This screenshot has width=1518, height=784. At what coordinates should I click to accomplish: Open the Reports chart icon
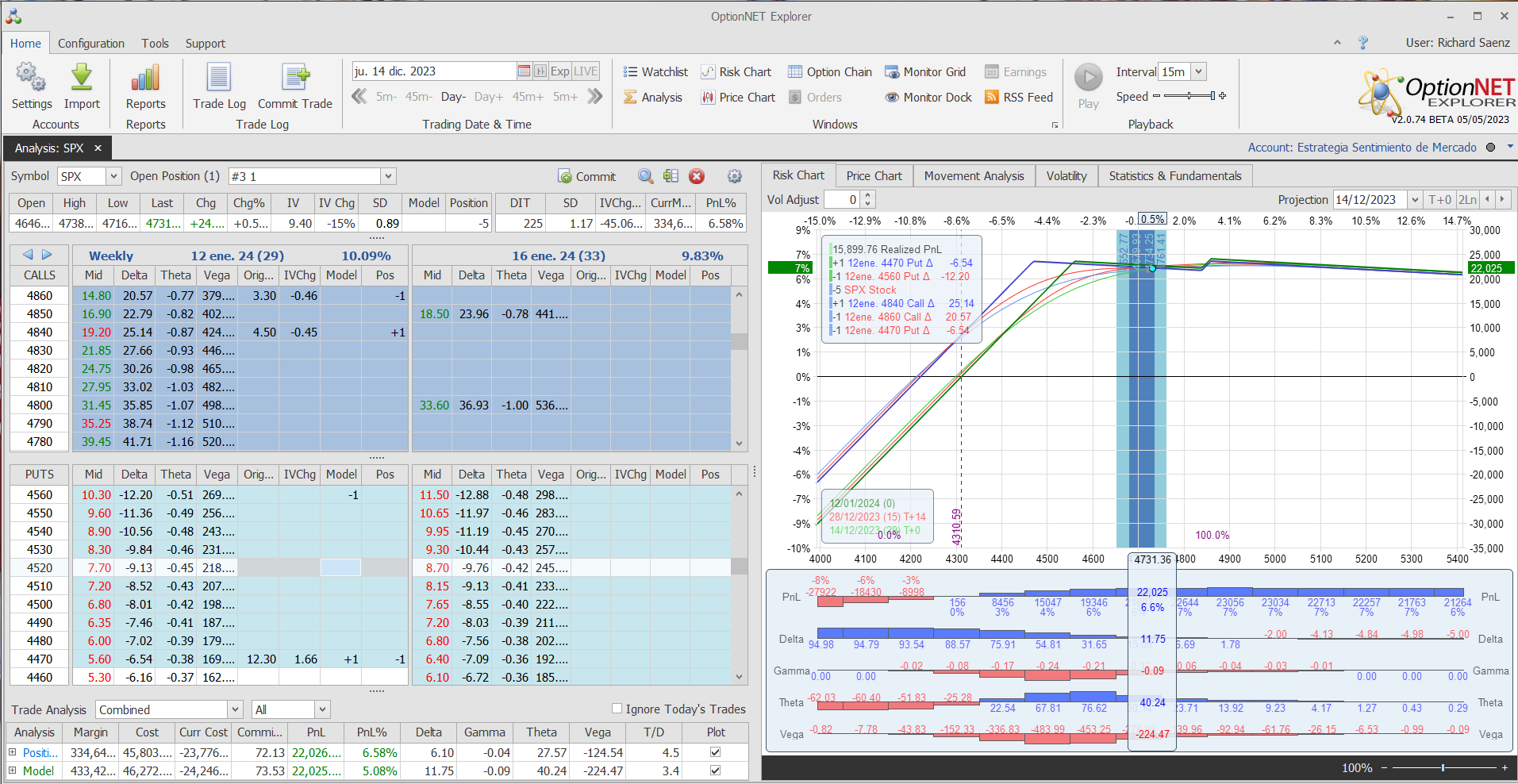(x=145, y=79)
